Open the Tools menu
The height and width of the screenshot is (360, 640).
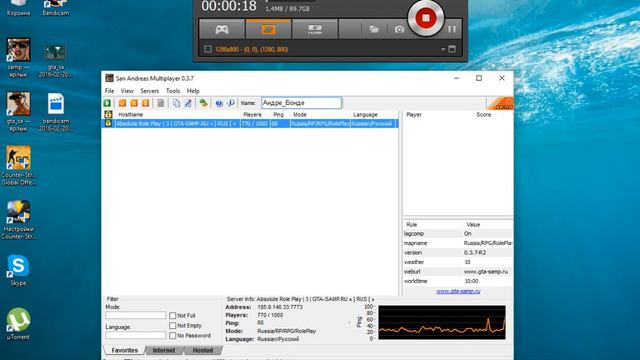coord(173,91)
